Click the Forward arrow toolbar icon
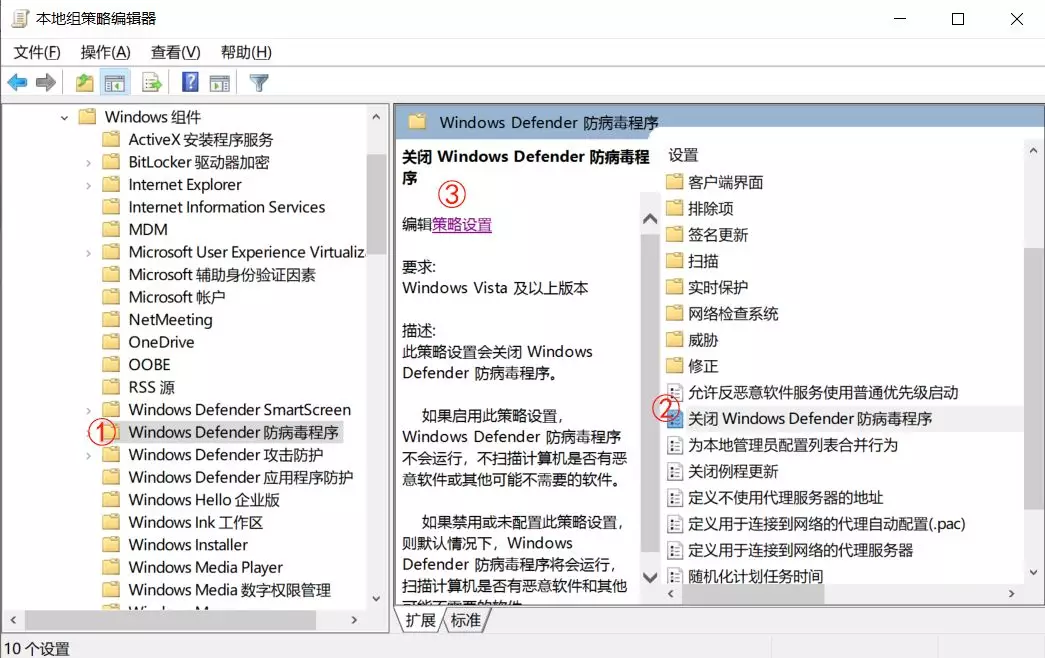This screenshot has height=658, width=1045. coord(45,83)
